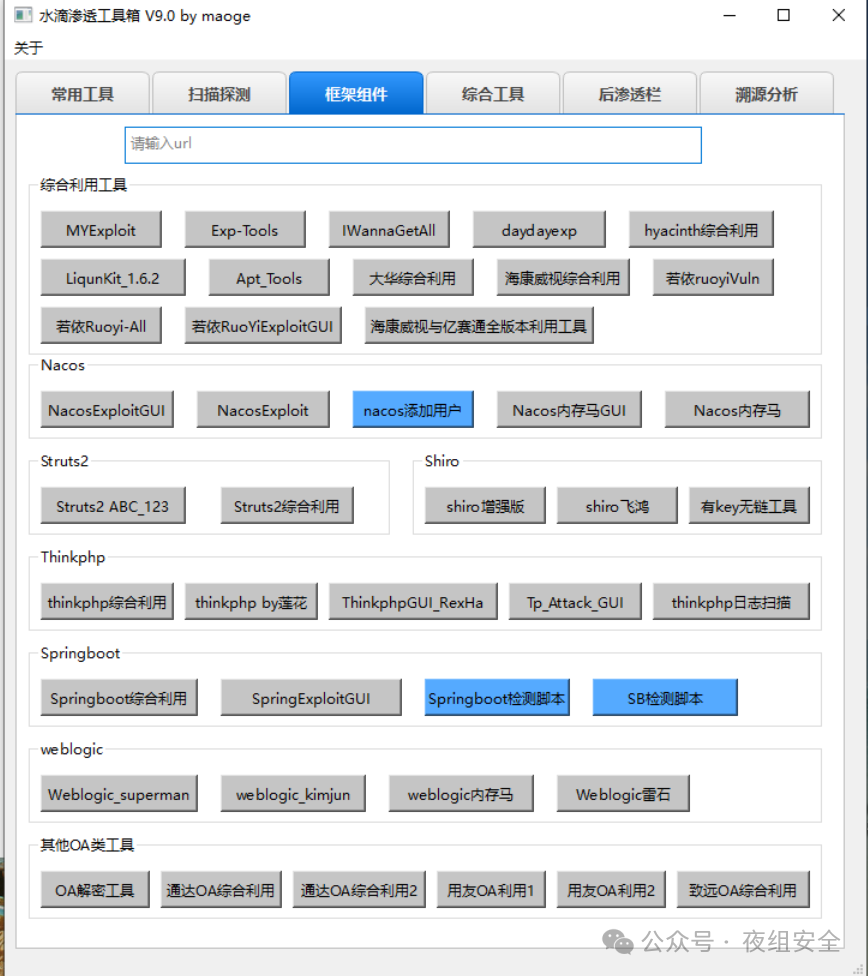This screenshot has width=868, height=976.
Task: Open shiro增强版 tool
Action: [x=485, y=505]
